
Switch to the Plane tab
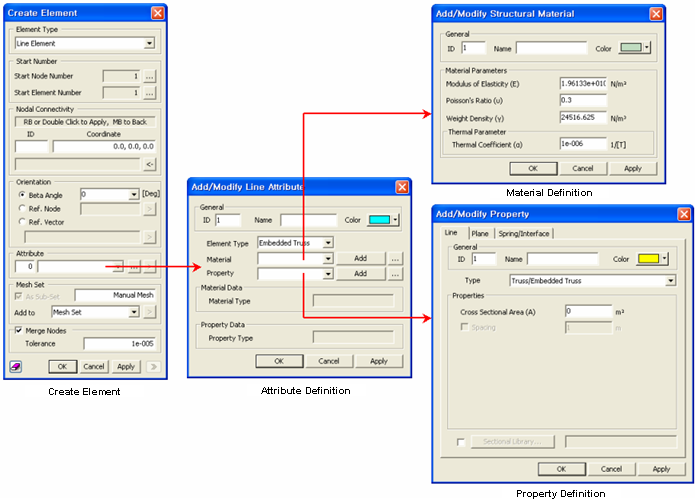point(480,234)
